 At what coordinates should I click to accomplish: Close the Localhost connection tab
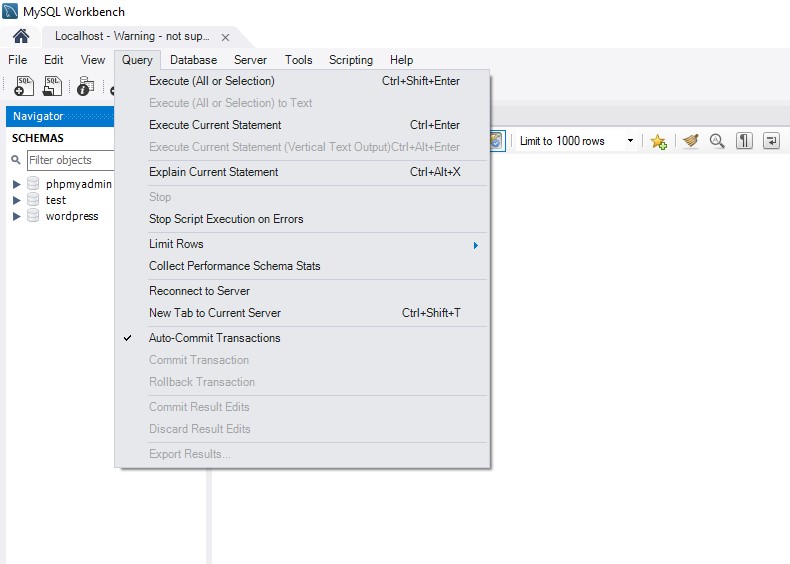225,37
